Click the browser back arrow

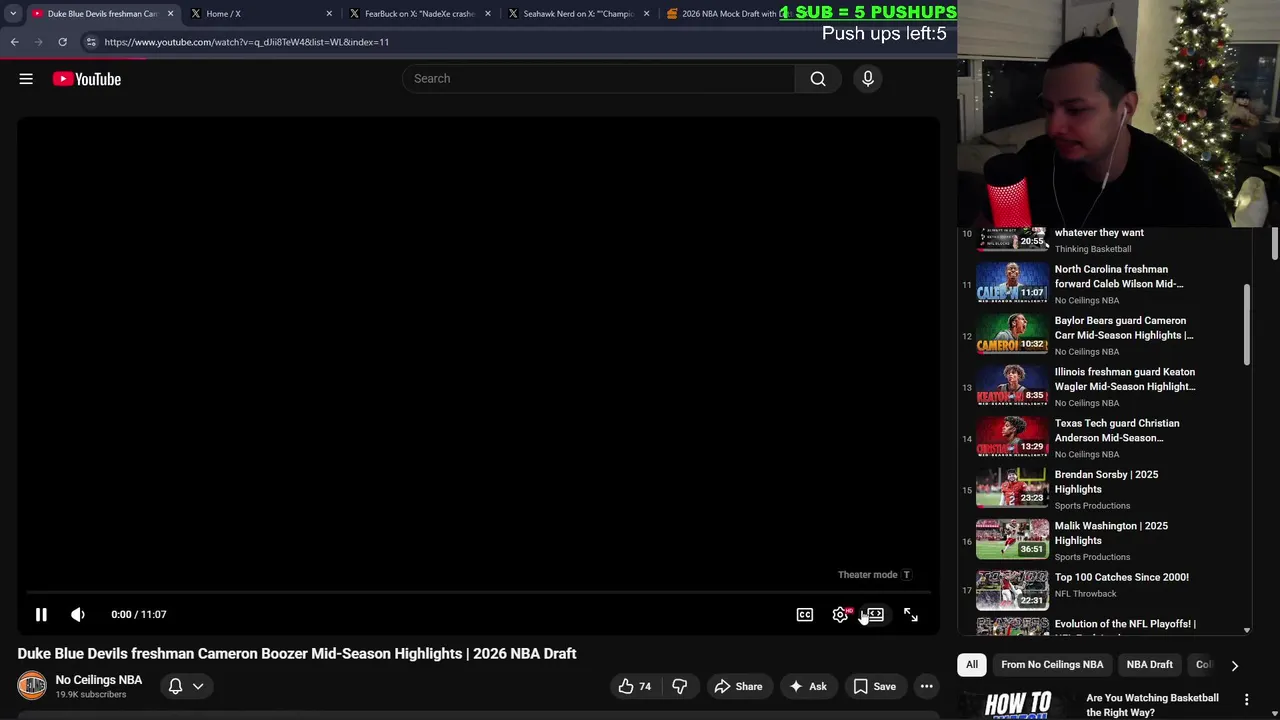point(14,42)
